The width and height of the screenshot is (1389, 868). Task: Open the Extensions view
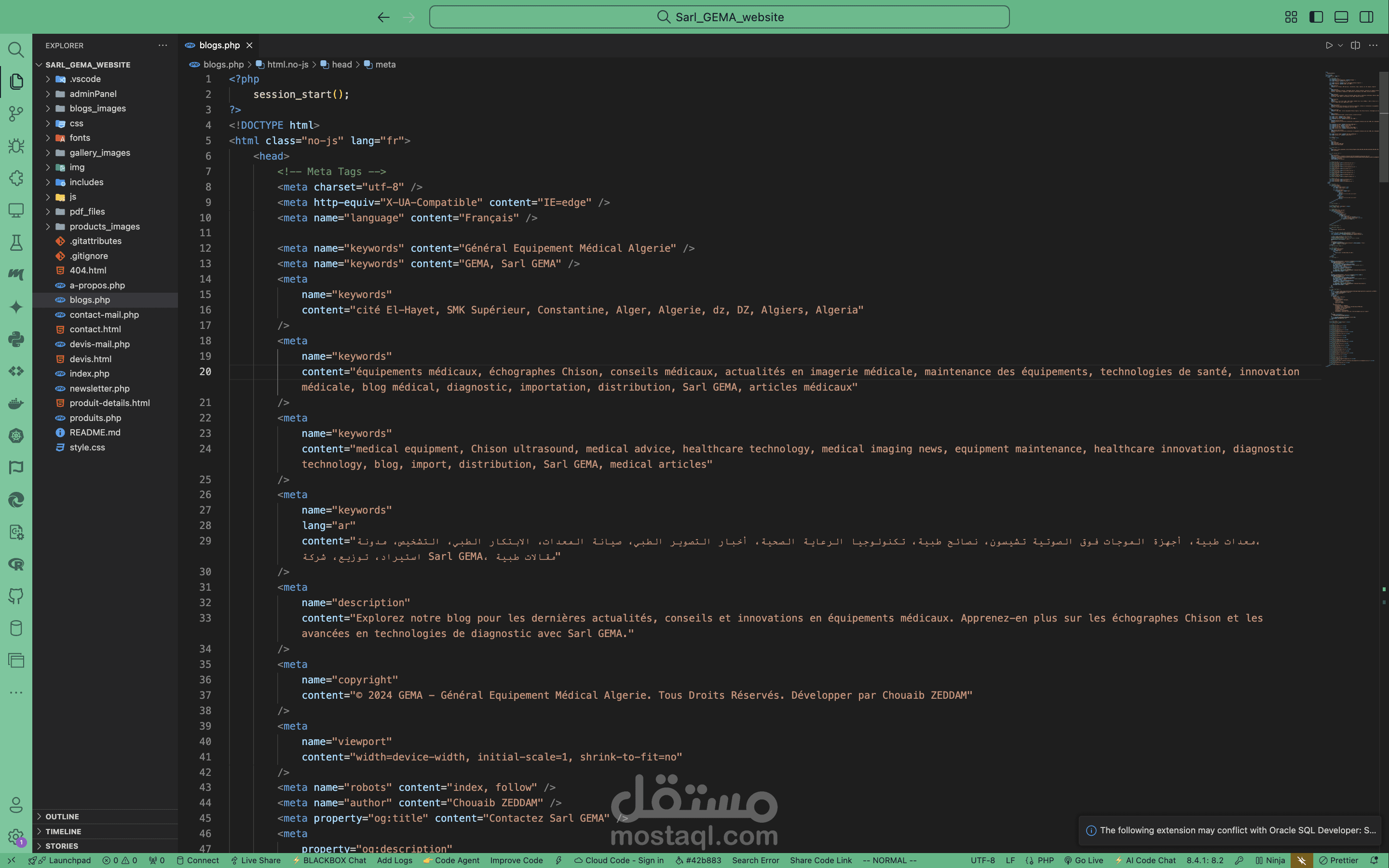16,178
